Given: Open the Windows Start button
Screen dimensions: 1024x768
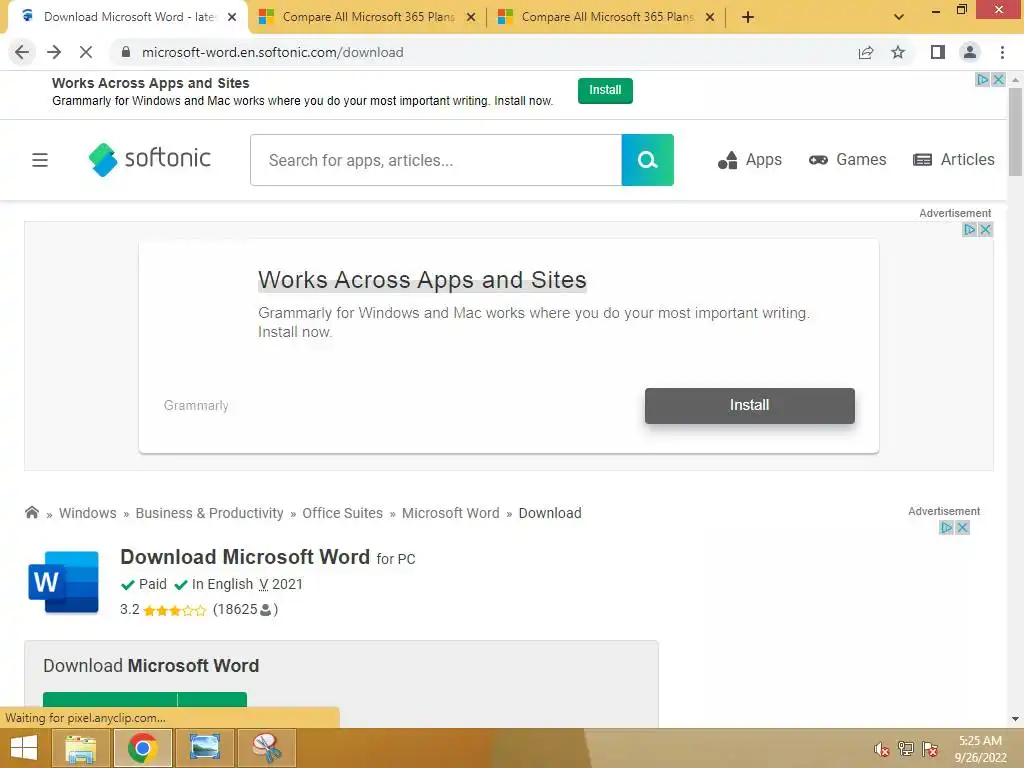Looking at the screenshot, I should pos(24,748).
